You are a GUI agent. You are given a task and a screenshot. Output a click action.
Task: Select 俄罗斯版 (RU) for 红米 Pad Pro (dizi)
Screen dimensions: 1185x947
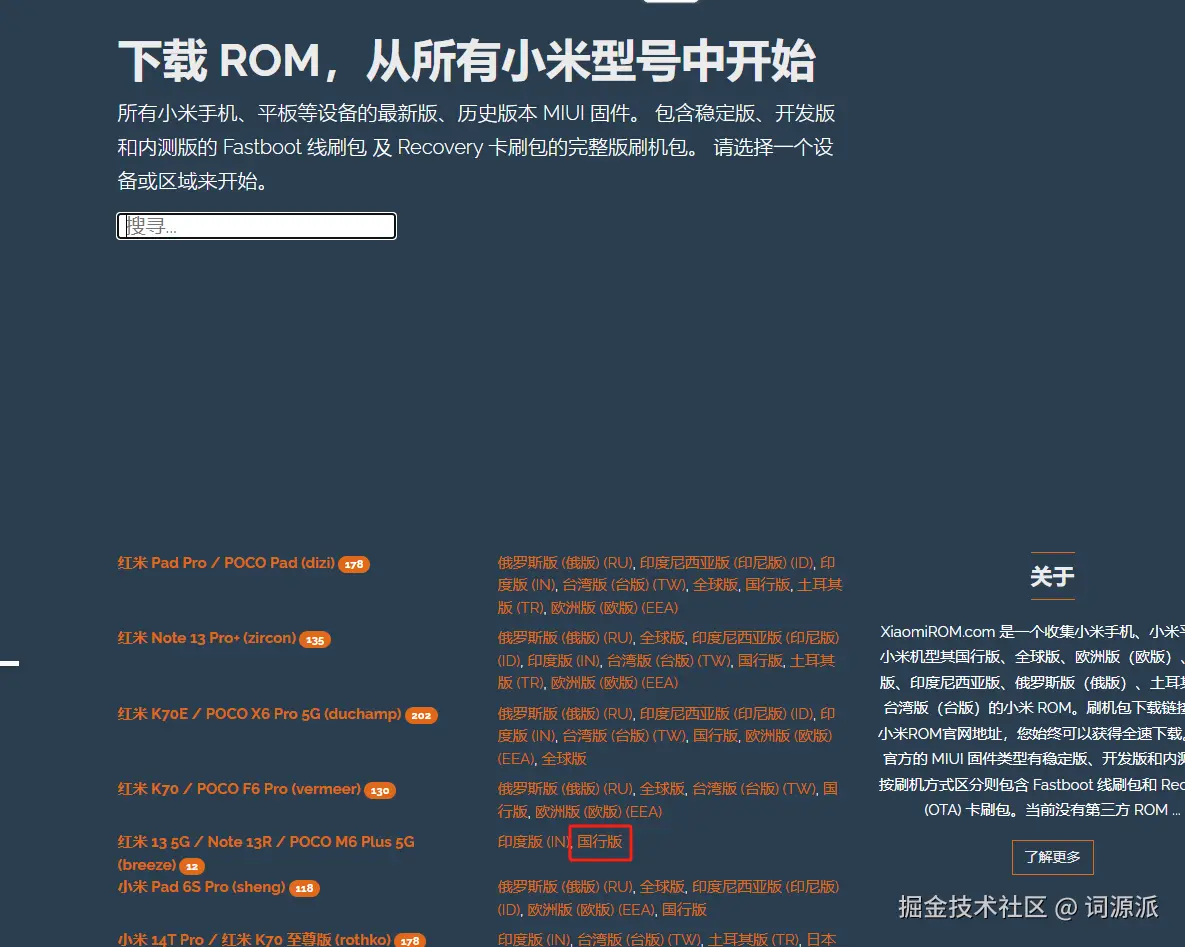(565, 563)
